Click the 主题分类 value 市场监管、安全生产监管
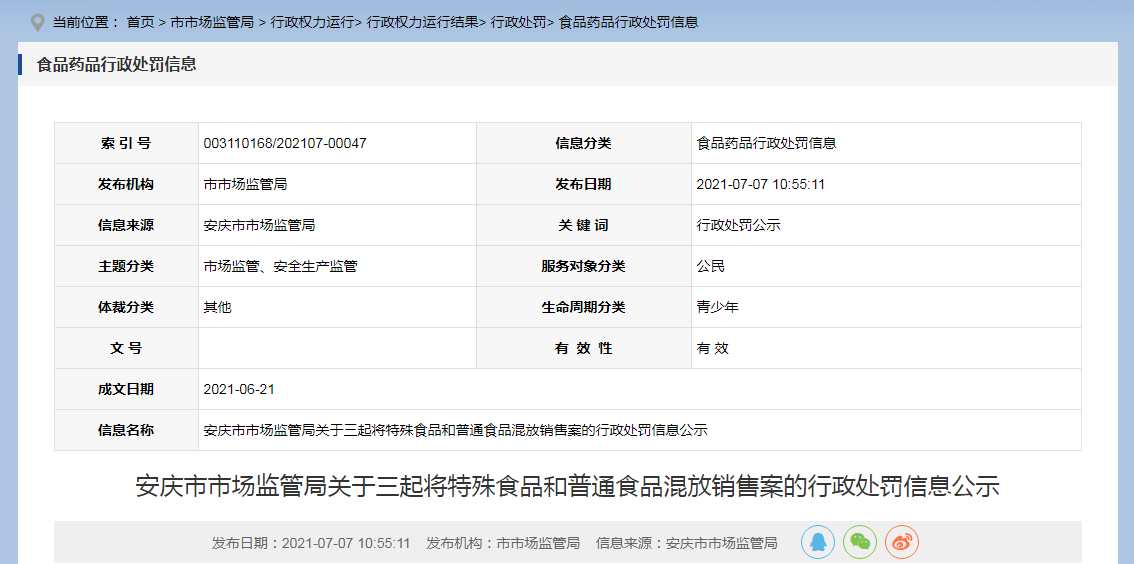 click(x=280, y=266)
